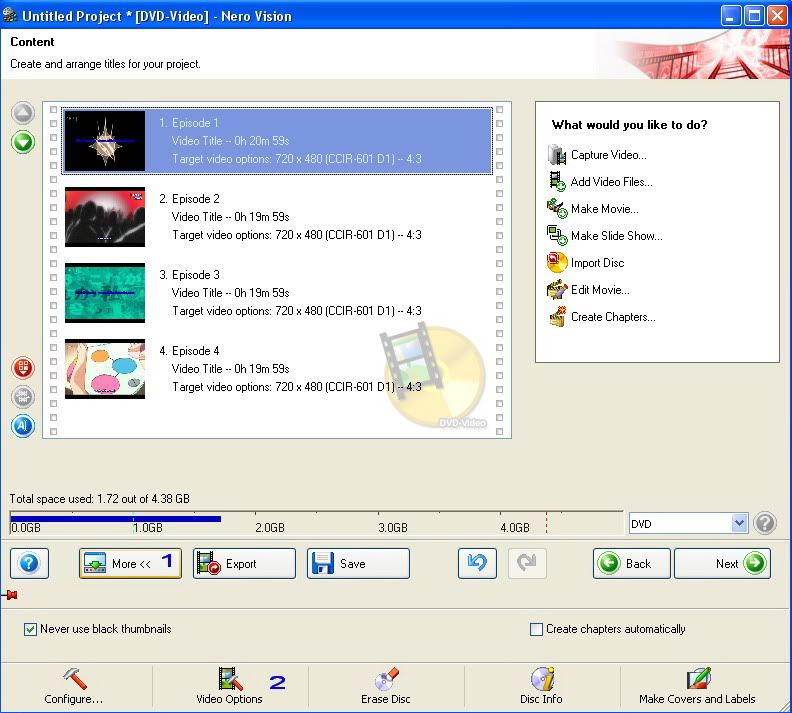This screenshot has width=792, height=713.
Task: Click 'Video Title -- 0h 20m 59s' text
Action: 230,141
